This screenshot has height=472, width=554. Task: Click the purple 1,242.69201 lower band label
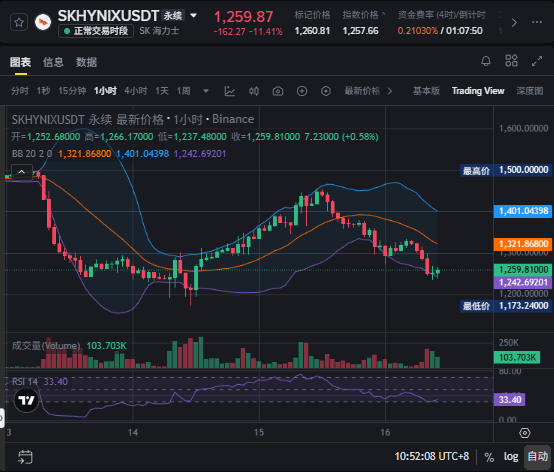coord(523,283)
